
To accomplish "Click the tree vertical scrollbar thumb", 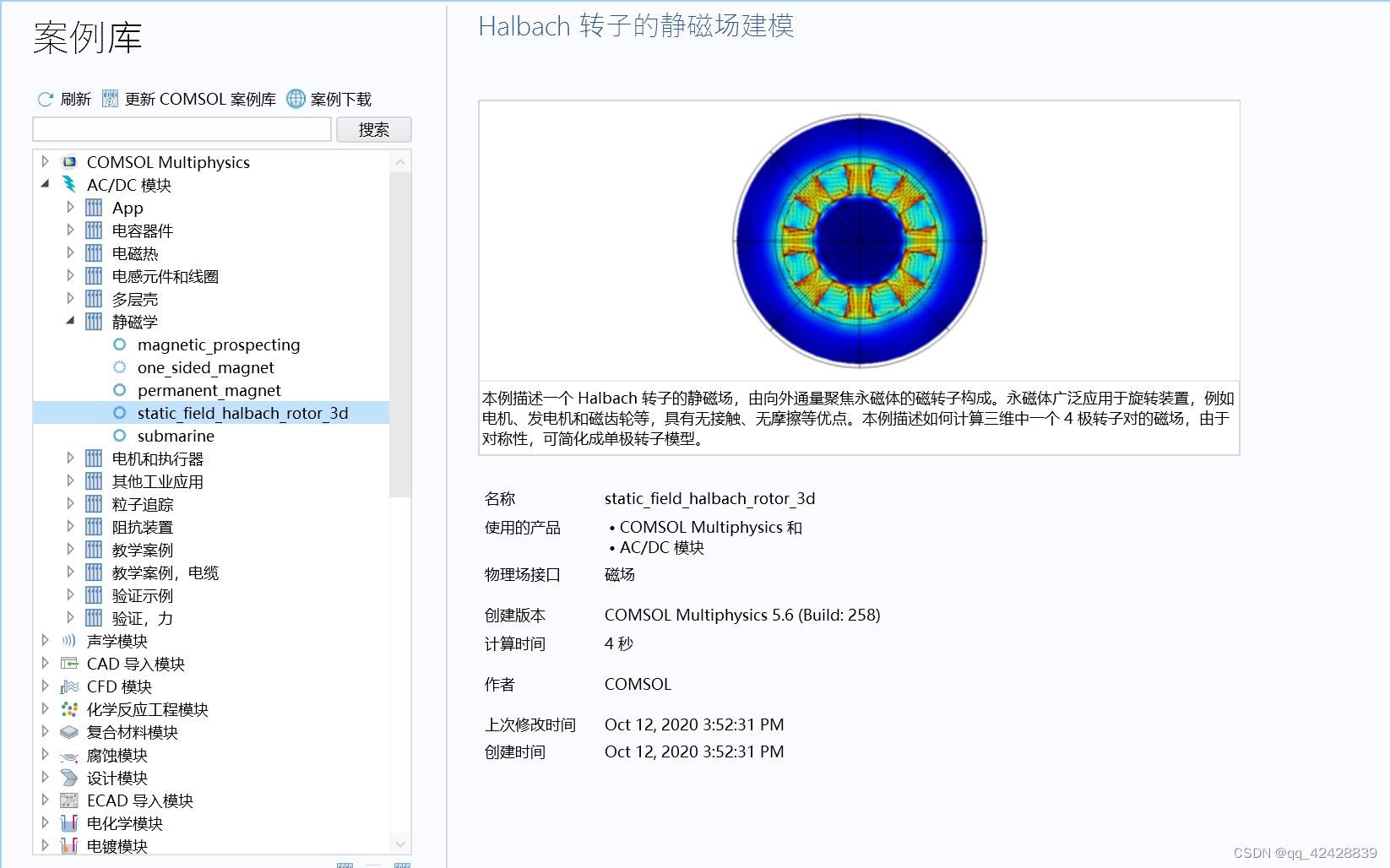I will click(400, 334).
